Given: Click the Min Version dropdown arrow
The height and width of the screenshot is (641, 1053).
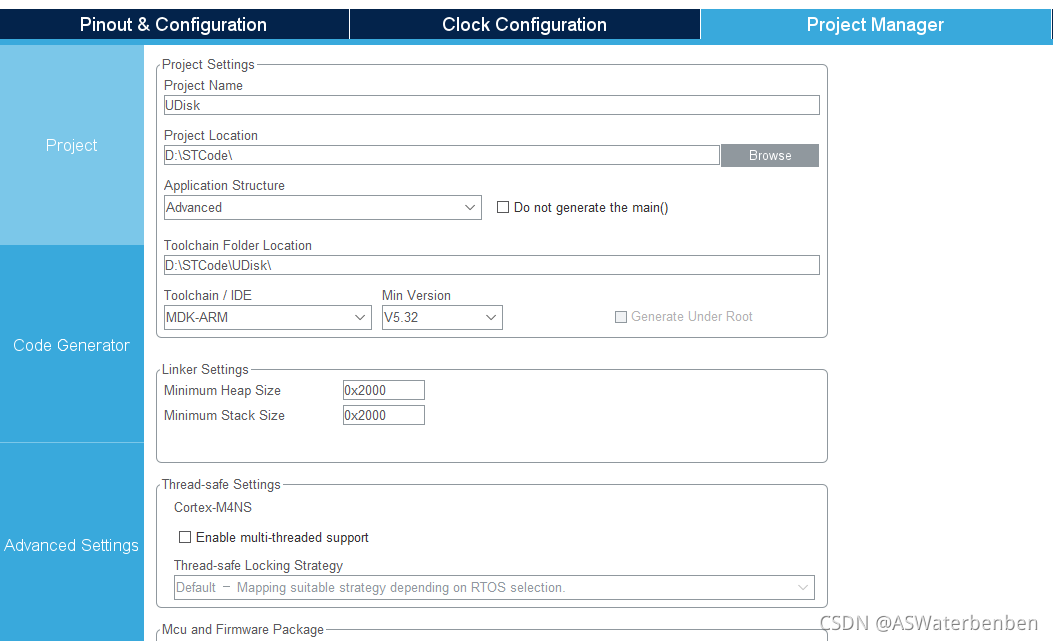Looking at the screenshot, I should coord(491,317).
